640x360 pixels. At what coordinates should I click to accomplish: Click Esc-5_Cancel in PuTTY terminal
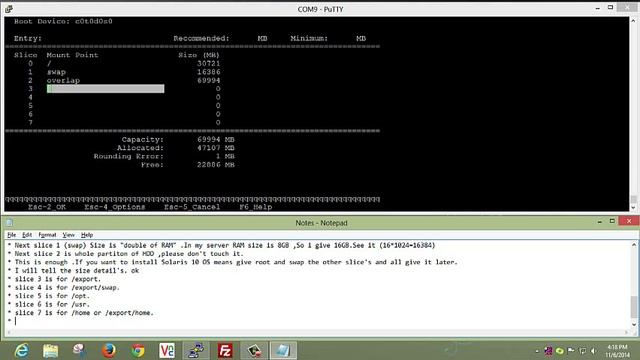[x=192, y=207]
